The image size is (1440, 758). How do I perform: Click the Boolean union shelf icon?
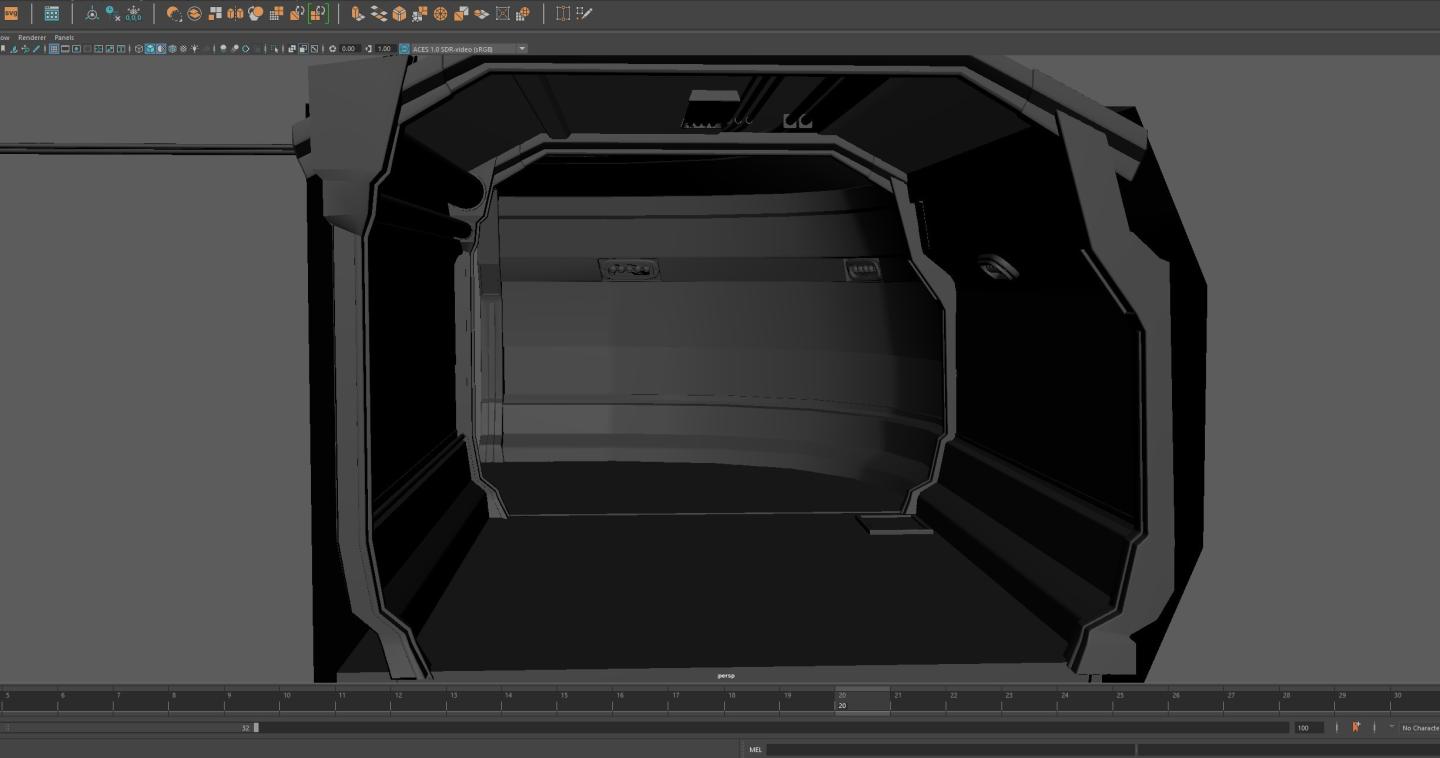[x=256, y=14]
